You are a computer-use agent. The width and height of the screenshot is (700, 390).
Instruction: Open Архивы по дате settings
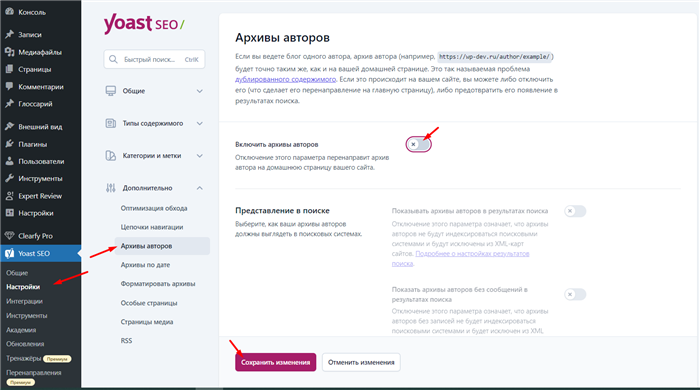click(x=145, y=265)
